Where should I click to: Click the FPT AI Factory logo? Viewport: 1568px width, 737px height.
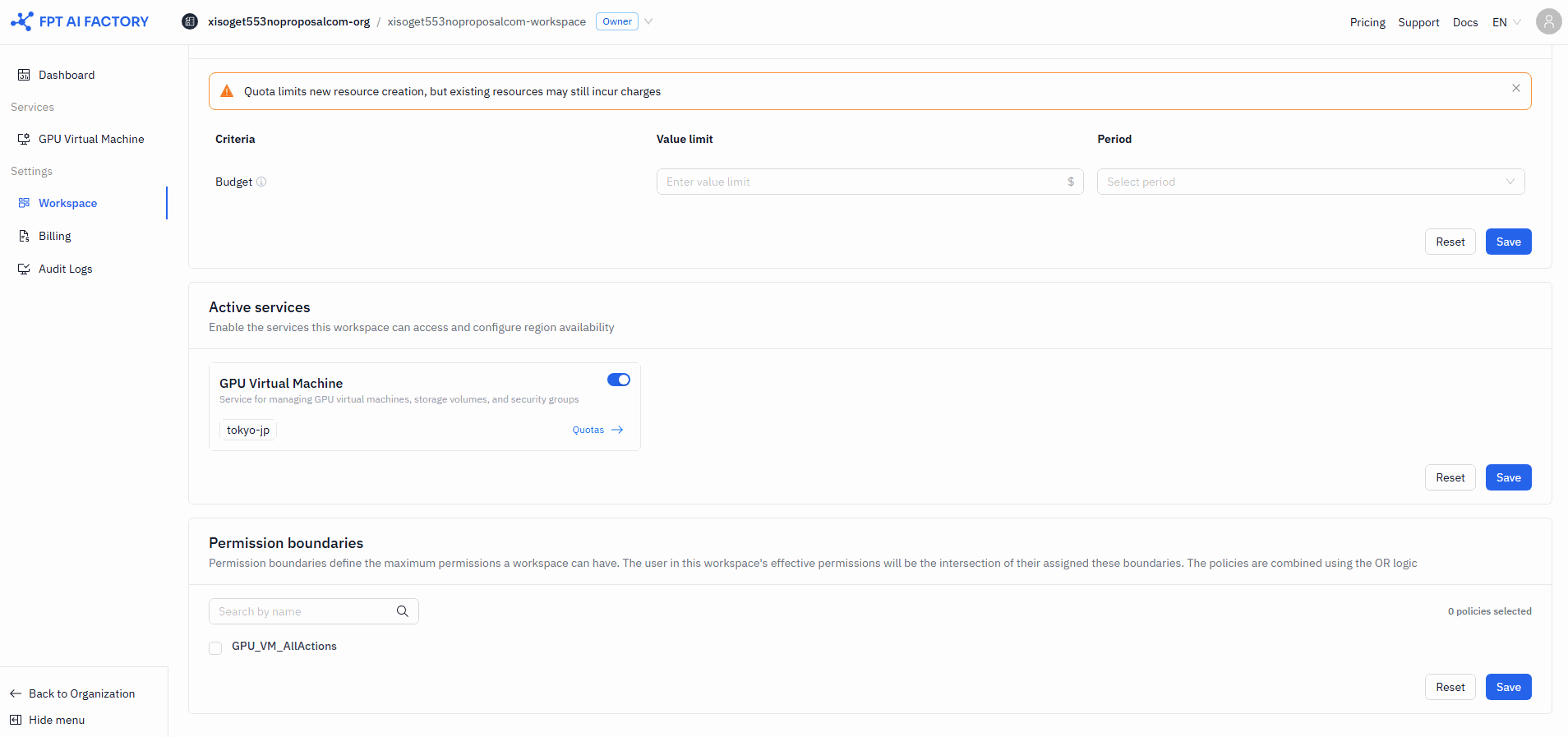tap(80, 21)
